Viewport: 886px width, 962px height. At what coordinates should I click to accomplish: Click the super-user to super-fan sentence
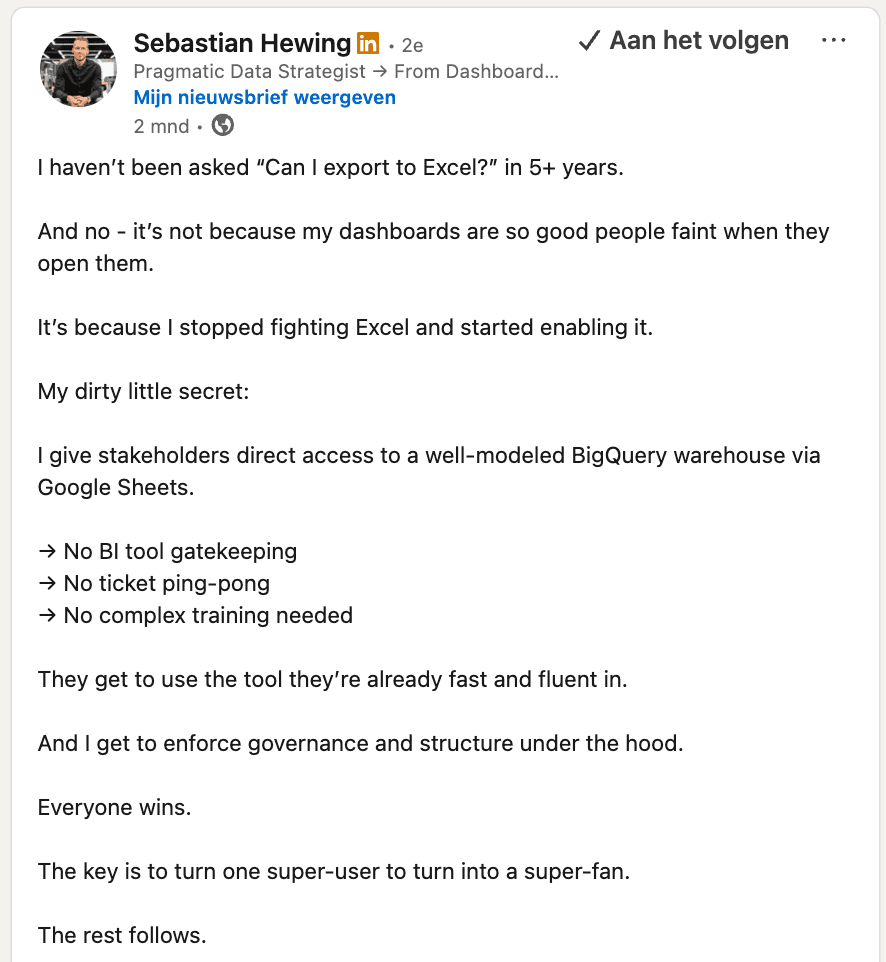point(334,871)
